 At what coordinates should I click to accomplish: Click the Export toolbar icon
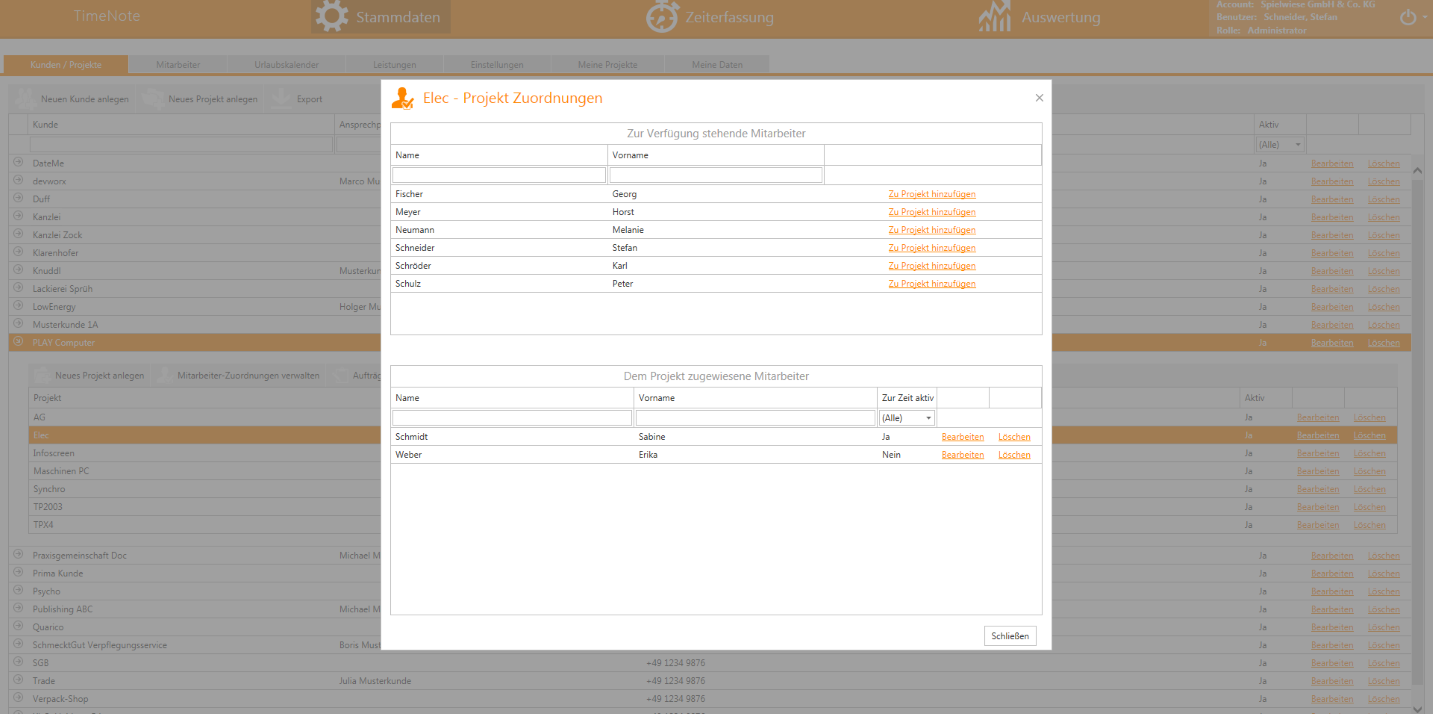(x=281, y=99)
